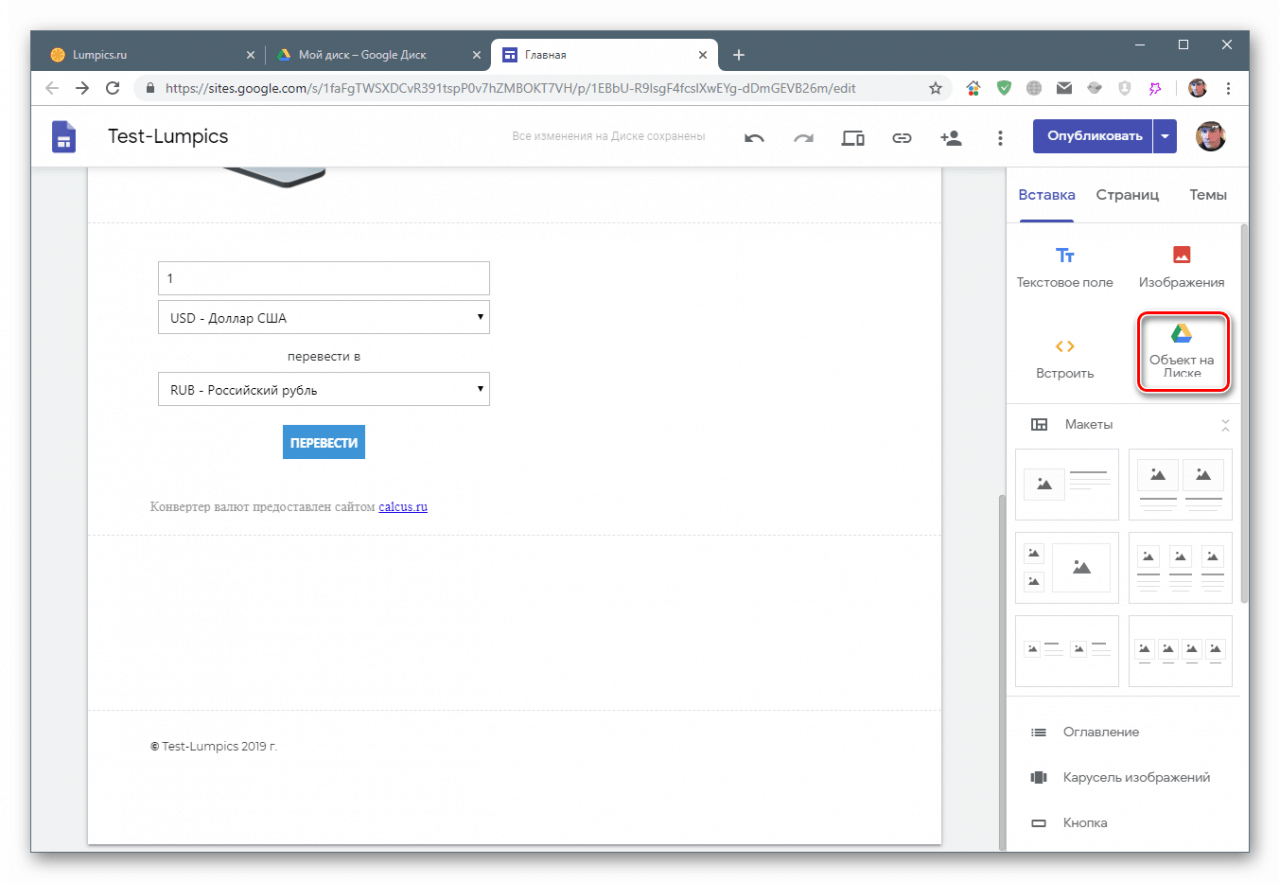The image size is (1280, 883).
Task: Expand the publish options dropdown arrow
Action: [1165, 136]
